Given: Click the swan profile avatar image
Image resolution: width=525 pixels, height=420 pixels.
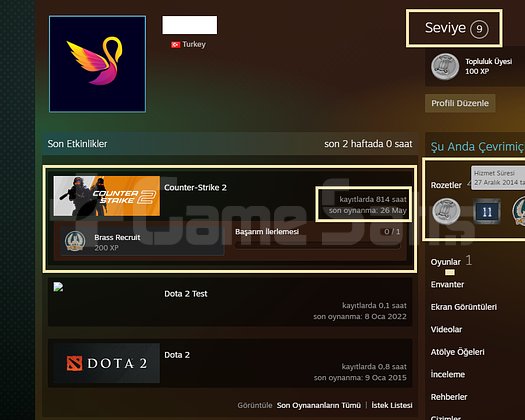Looking at the screenshot, I should tap(97, 64).
